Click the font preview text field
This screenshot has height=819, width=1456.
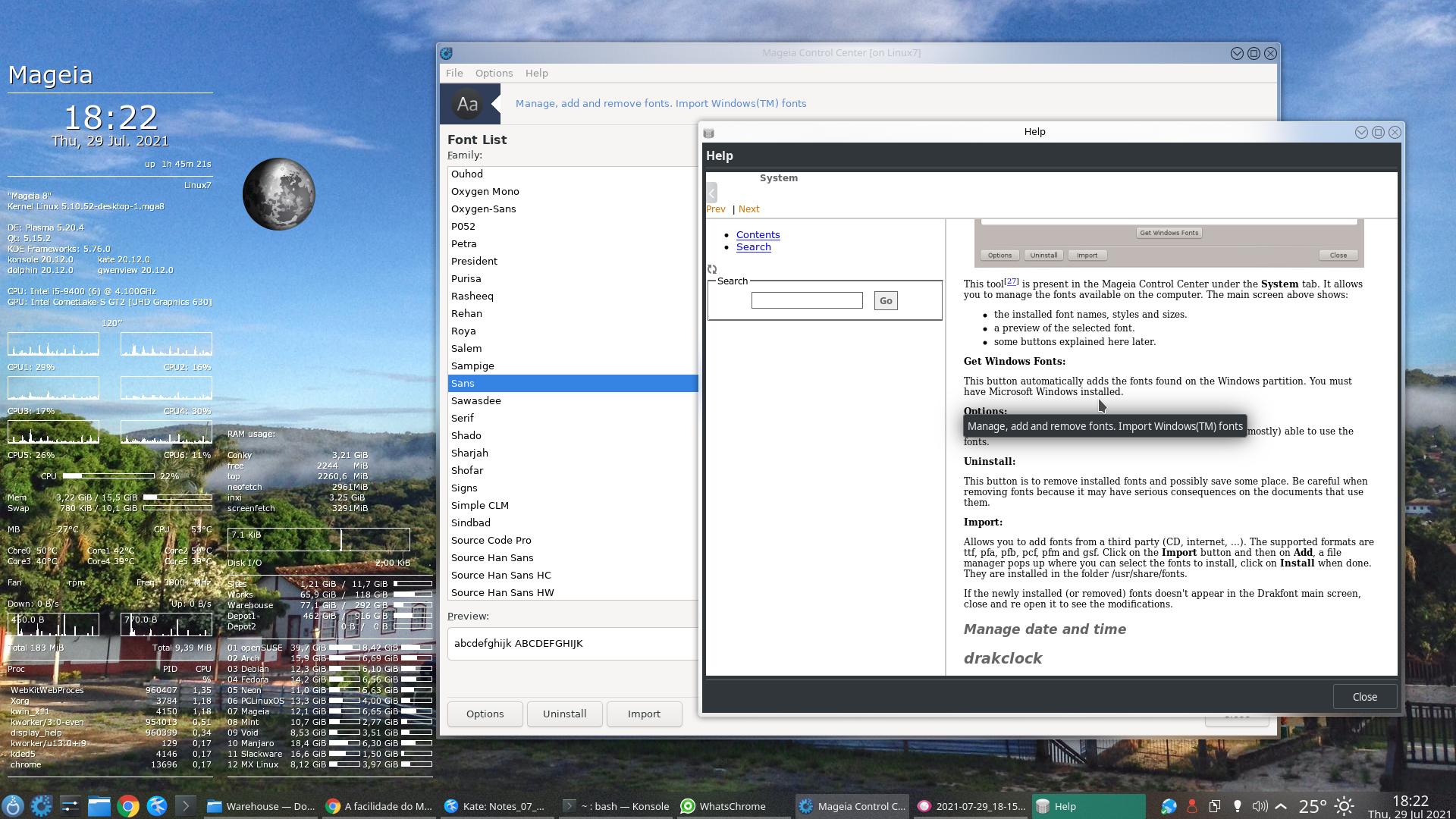pos(573,643)
